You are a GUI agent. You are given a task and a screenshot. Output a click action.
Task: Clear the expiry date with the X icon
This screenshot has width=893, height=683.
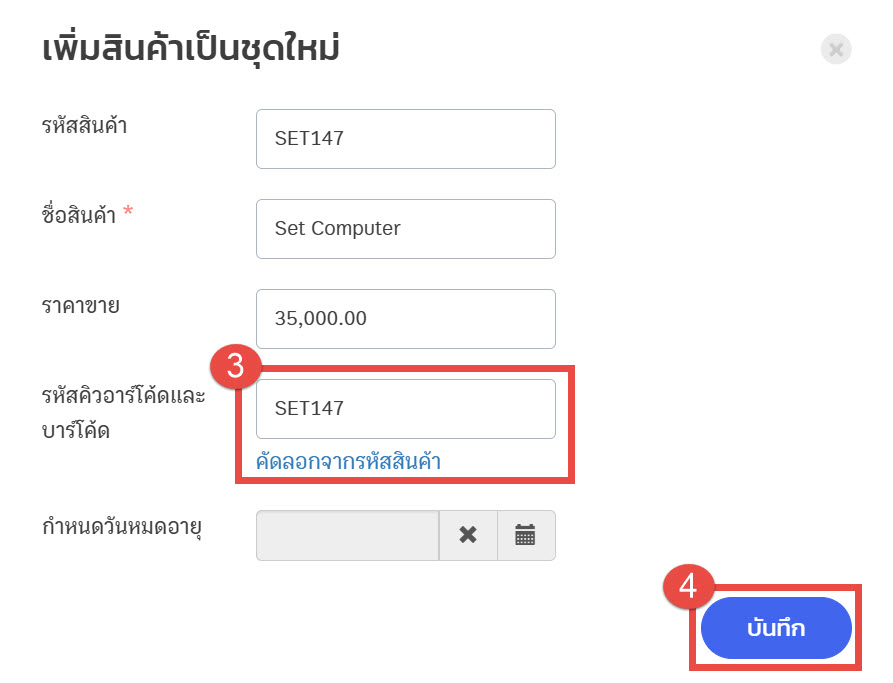(468, 535)
